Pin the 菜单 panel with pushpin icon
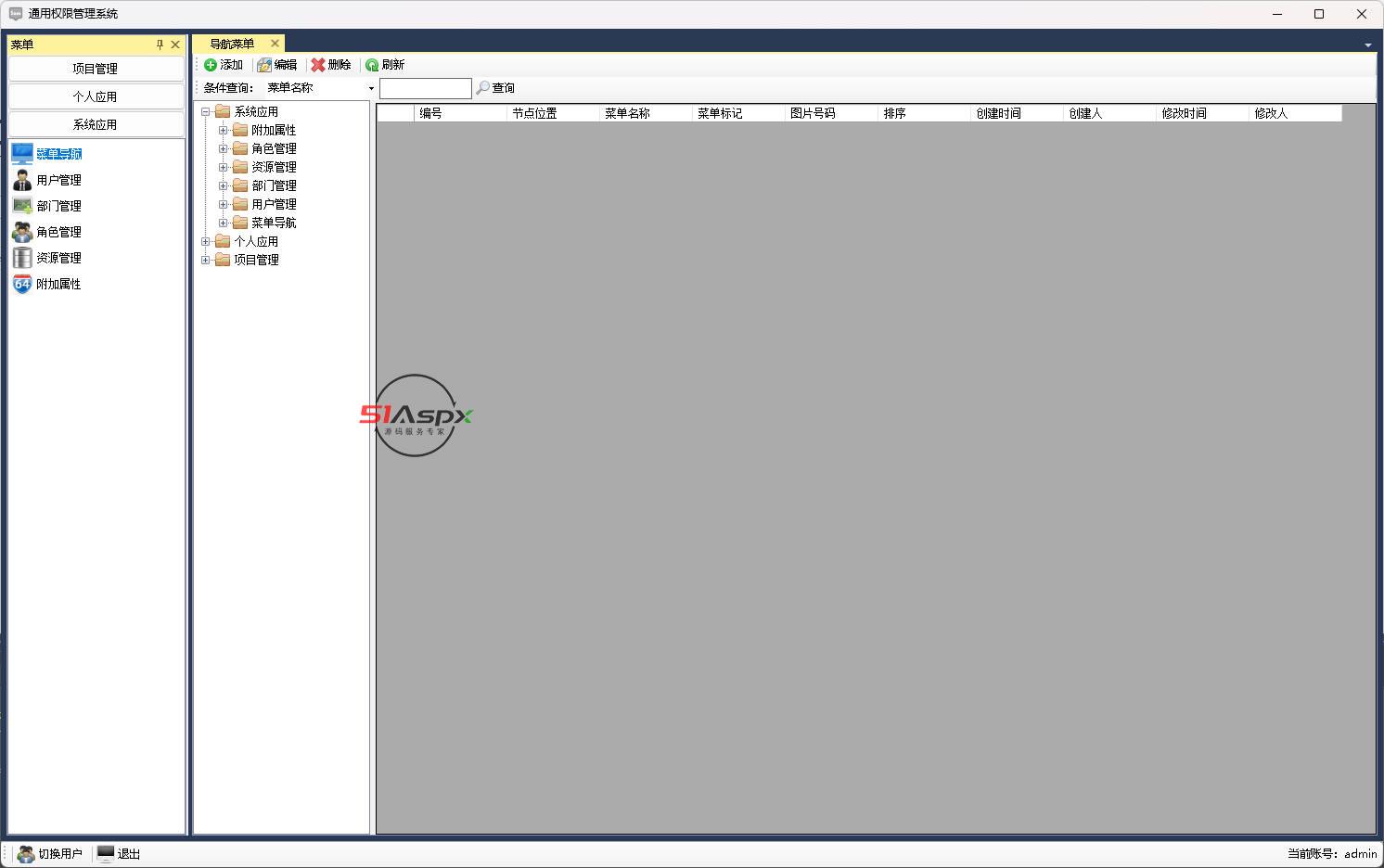The image size is (1384, 868). click(x=160, y=45)
